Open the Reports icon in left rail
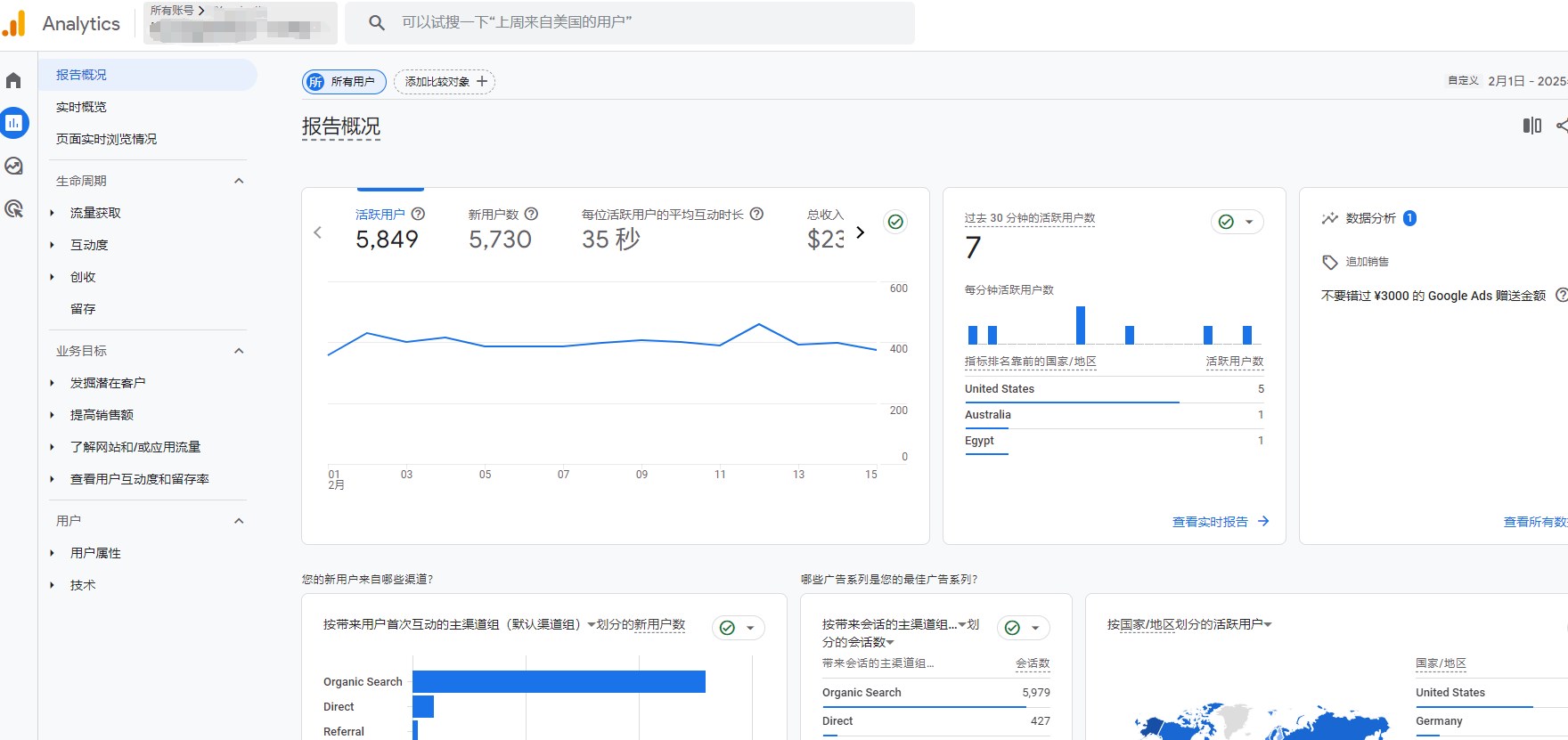 click(14, 123)
